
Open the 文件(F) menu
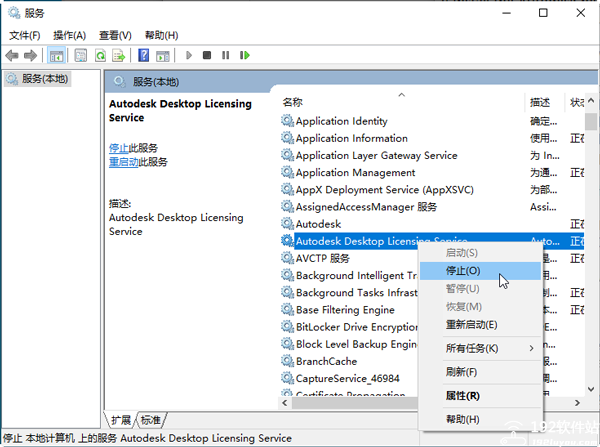pos(24,36)
